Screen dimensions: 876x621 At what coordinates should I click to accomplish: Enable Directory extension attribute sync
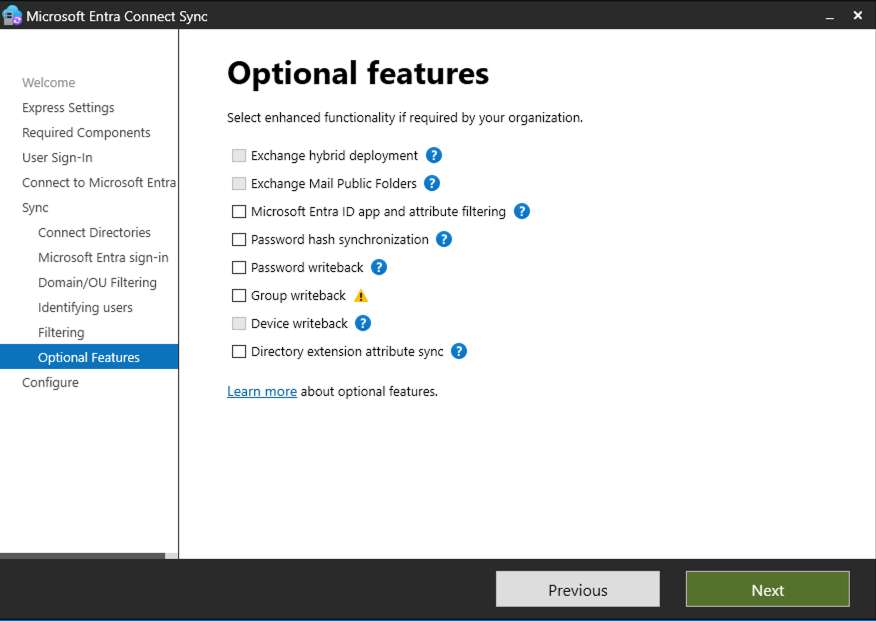point(237,351)
